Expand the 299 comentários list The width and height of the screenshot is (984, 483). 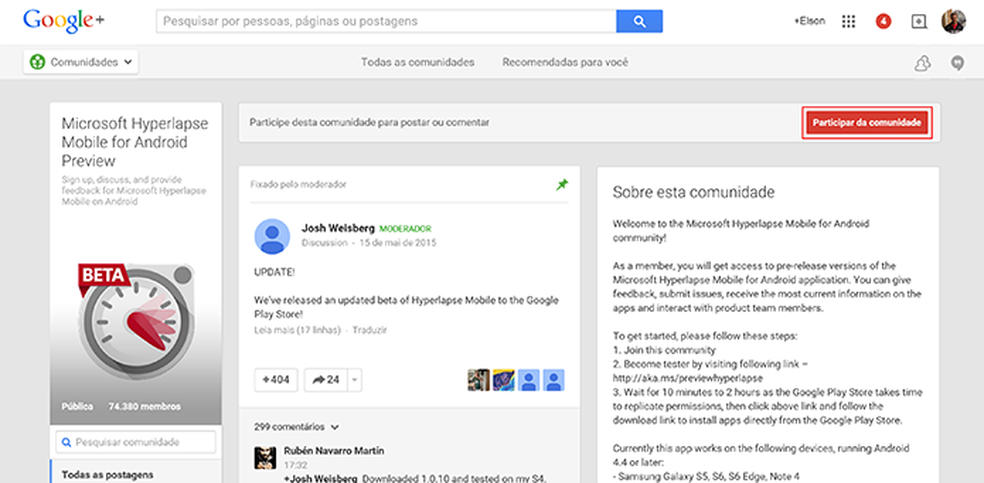pyautogui.click(x=296, y=427)
